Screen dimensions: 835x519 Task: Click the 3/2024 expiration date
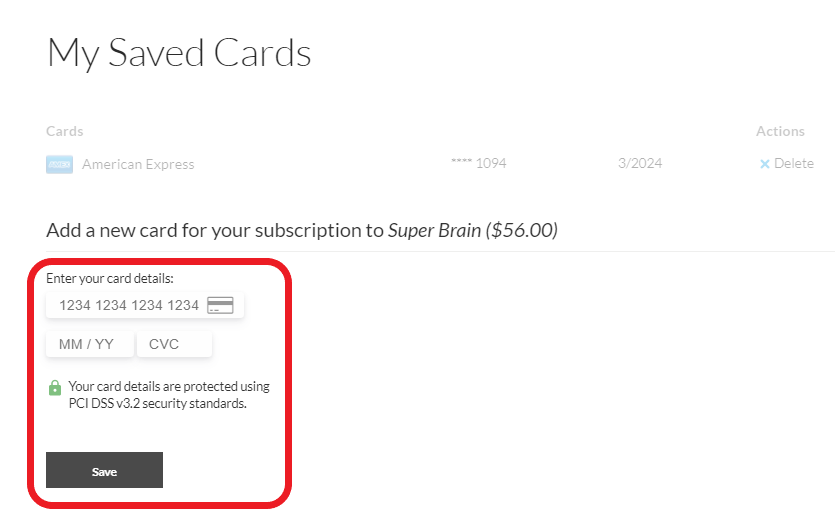click(x=640, y=163)
